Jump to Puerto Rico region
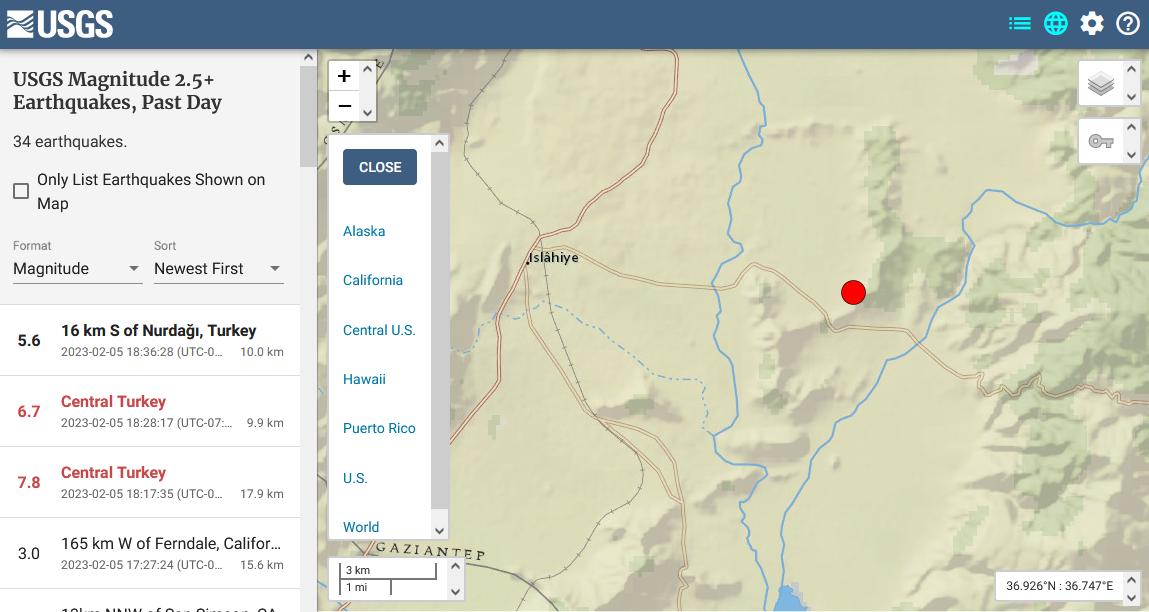Image resolution: width=1149 pixels, height=612 pixels. point(379,428)
